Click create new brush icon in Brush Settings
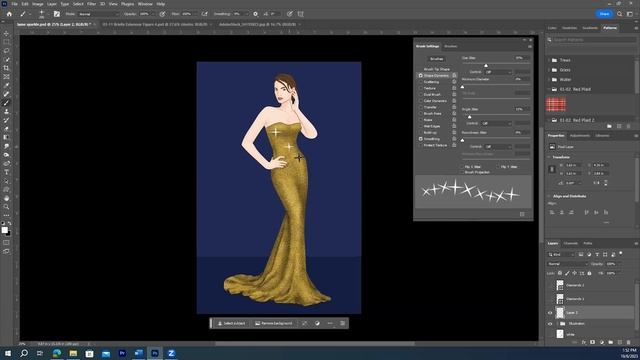Screen dimensions: 640x360 pyautogui.click(x=522, y=214)
